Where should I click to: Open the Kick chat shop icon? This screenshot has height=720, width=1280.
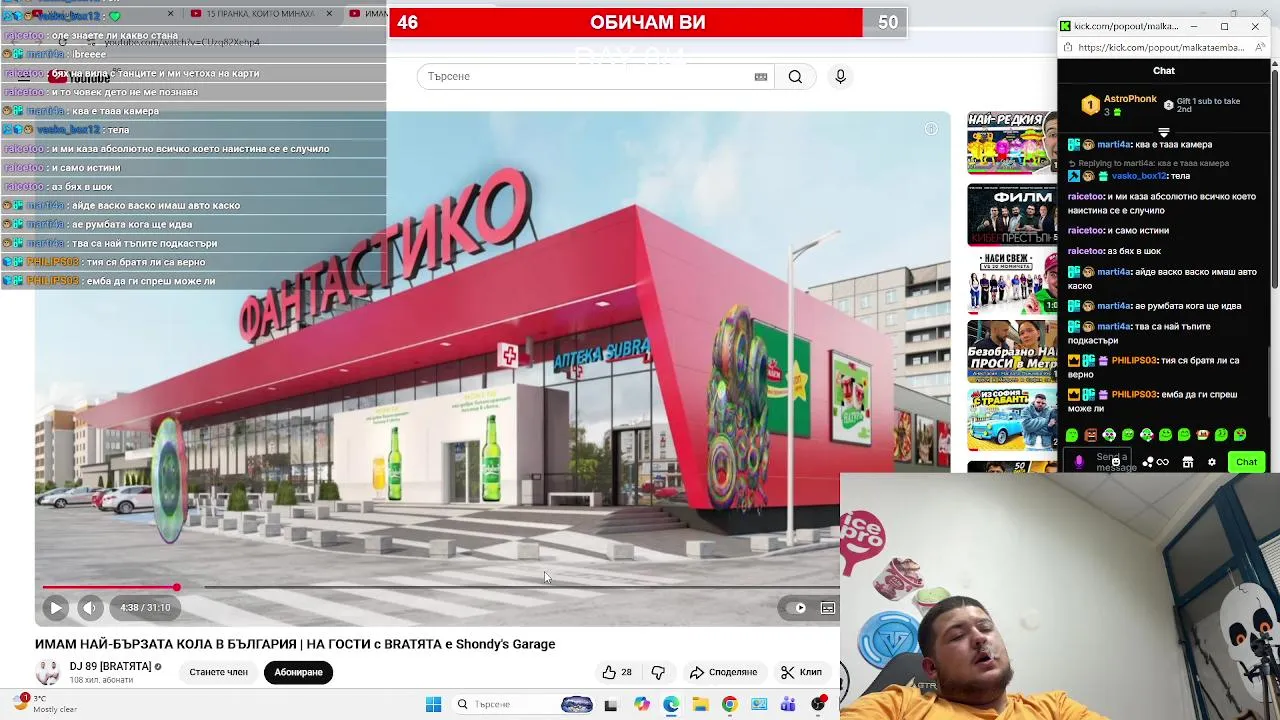pos(1188,462)
